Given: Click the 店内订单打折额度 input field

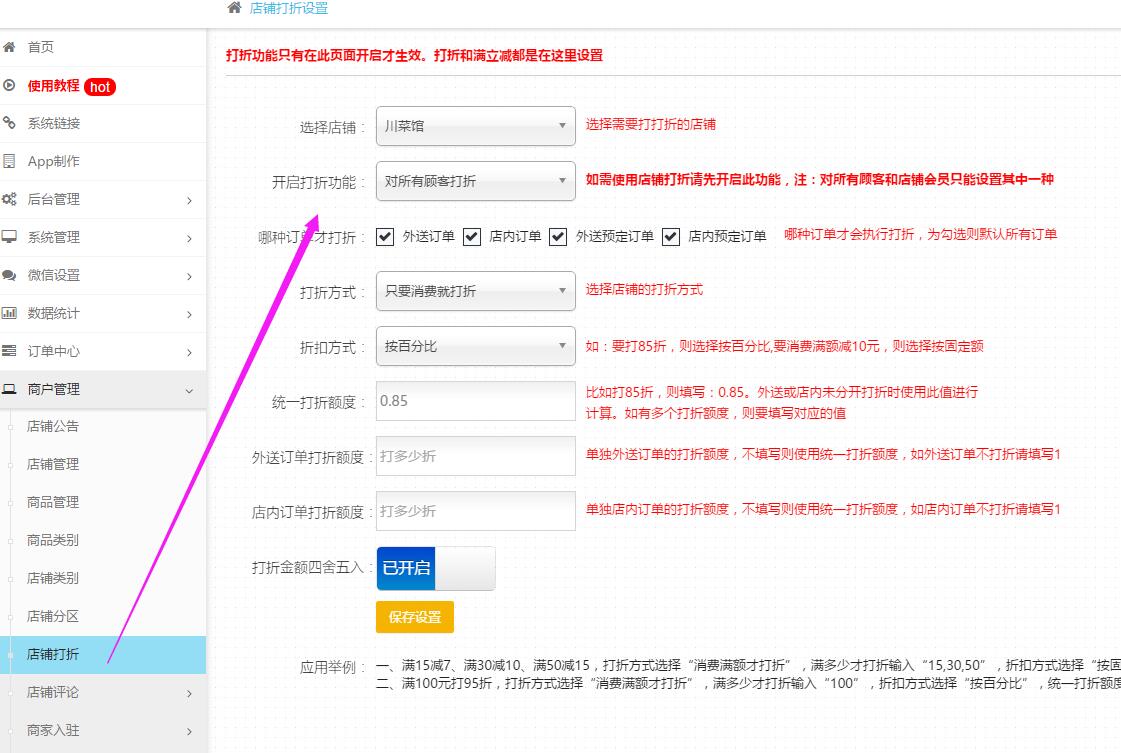Looking at the screenshot, I should coord(475,511).
